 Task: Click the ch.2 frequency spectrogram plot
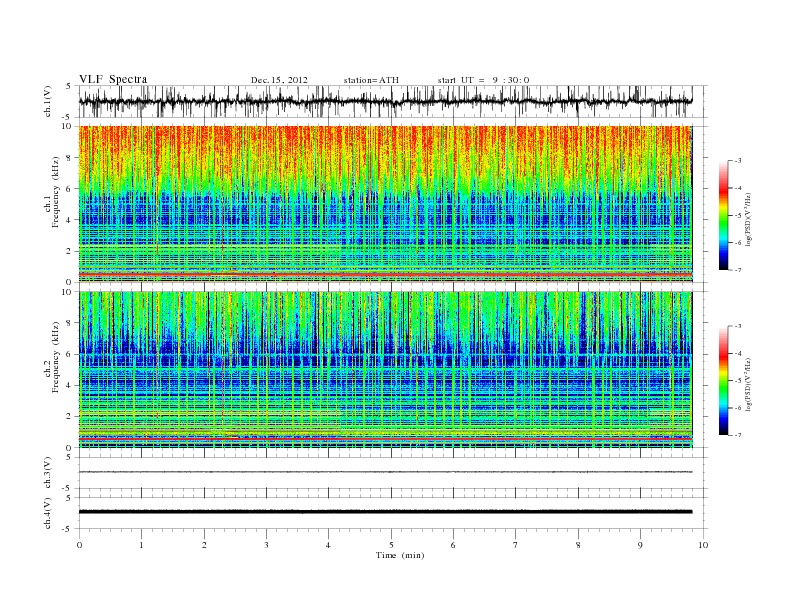[x=385, y=370]
